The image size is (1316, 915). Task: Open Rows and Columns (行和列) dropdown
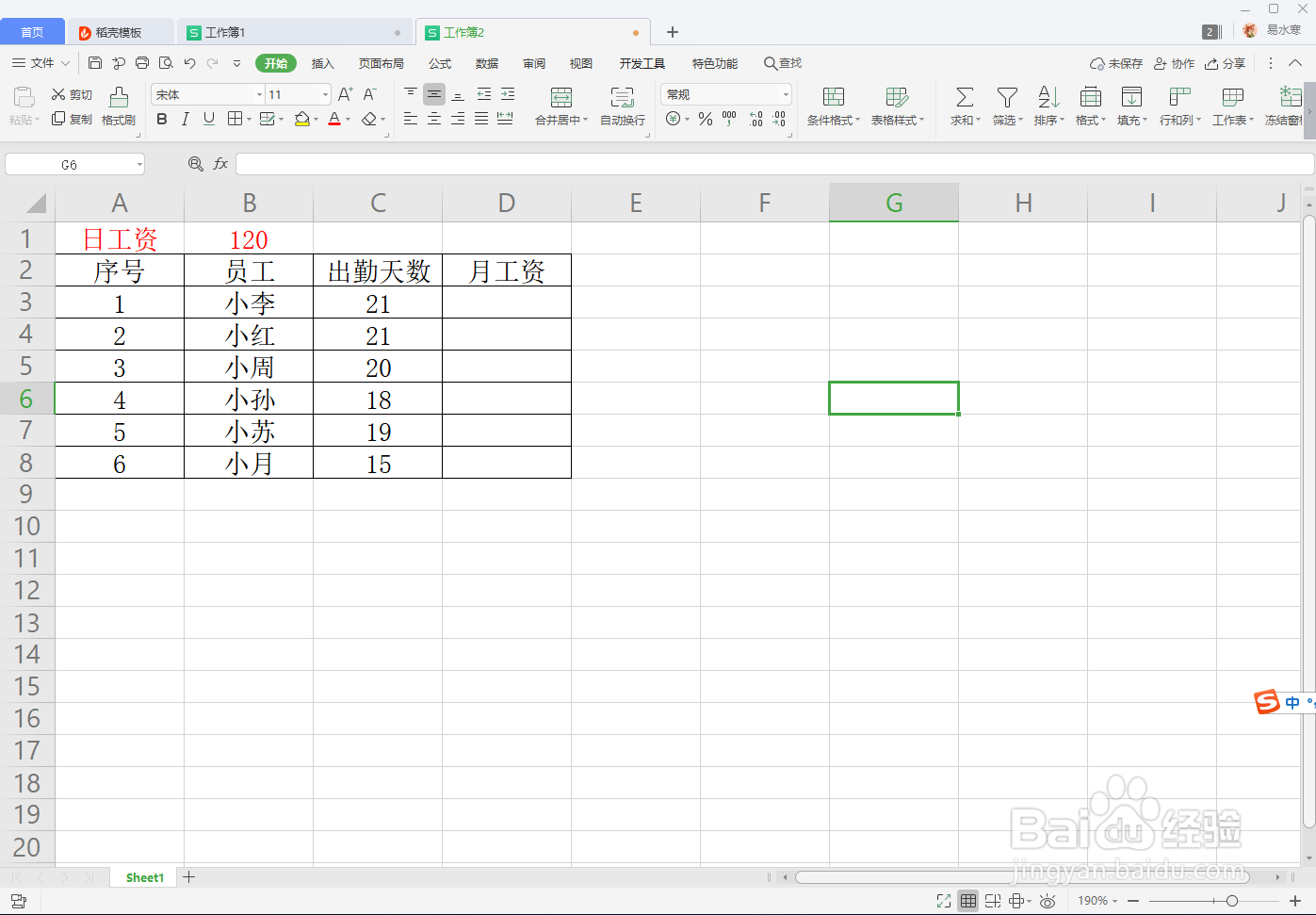1179,106
